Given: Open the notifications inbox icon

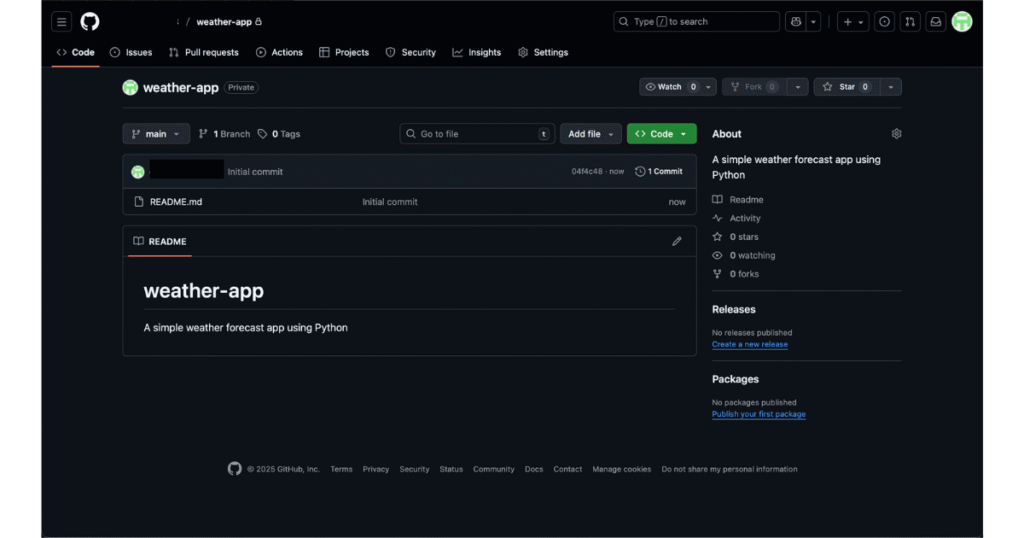Looking at the screenshot, I should pyautogui.click(x=936, y=22).
